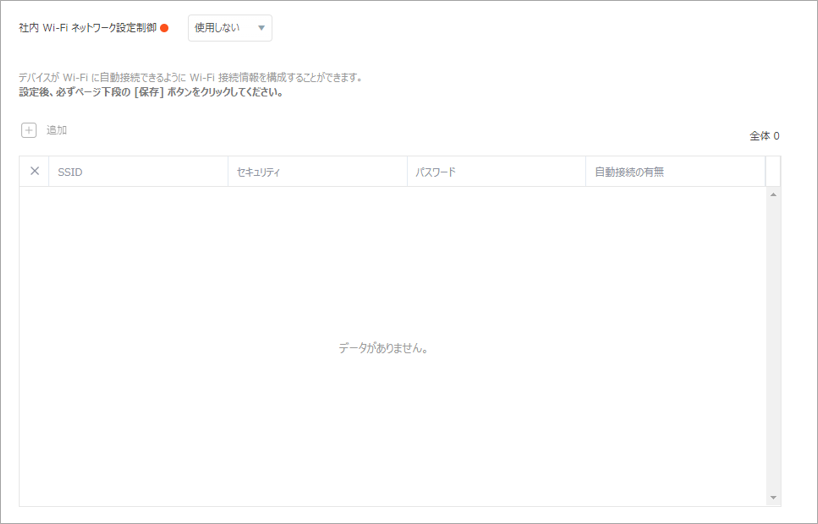The height and width of the screenshot is (524, 818).
Task: Click the 全体 0 total count text
Action: pos(764,136)
